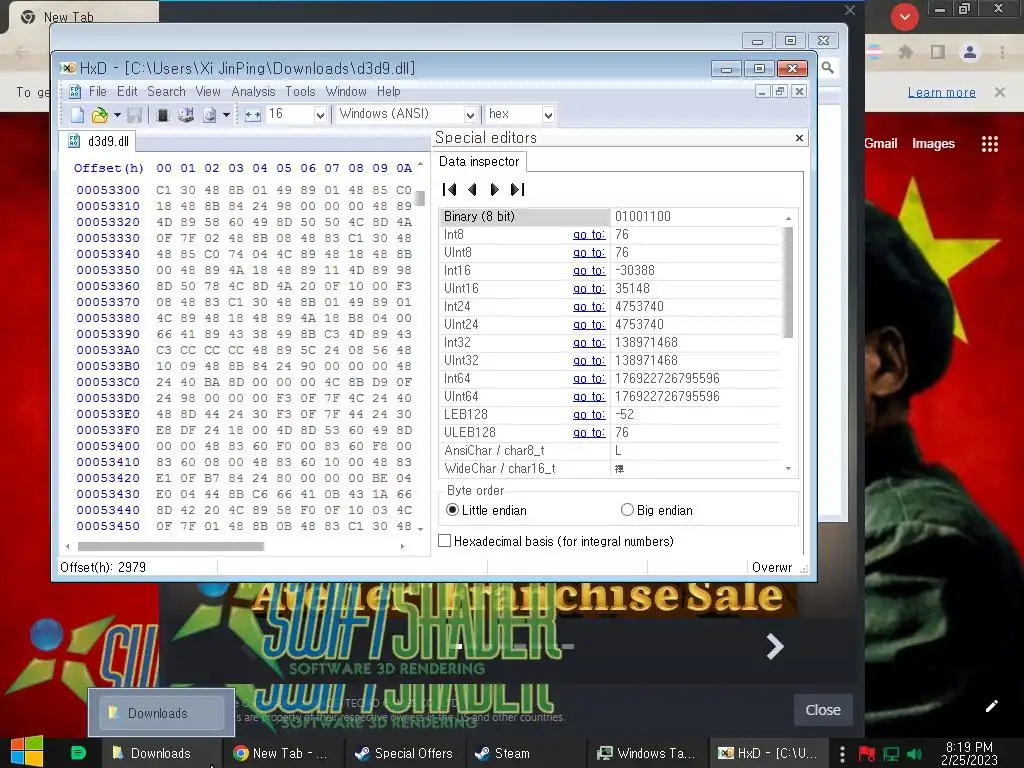Switch to Special Offers Steam taskbar button
The image size is (1024, 768).
tap(404, 753)
